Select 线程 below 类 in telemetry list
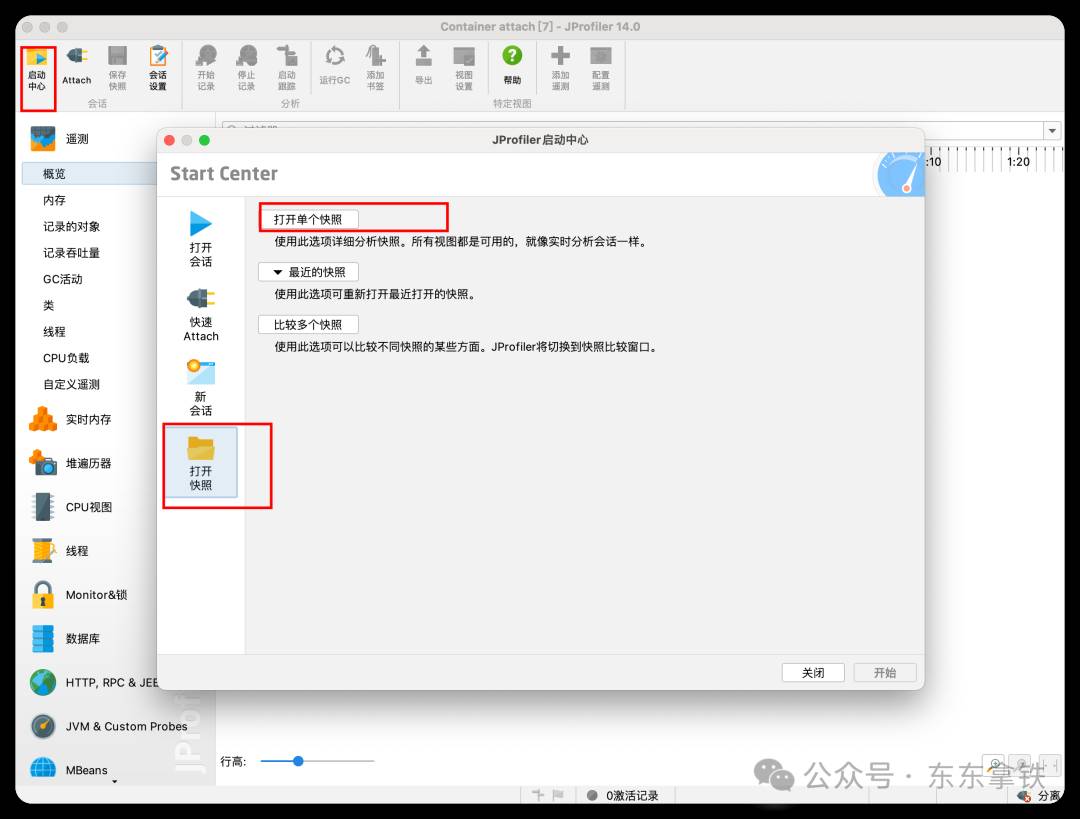 54,332
